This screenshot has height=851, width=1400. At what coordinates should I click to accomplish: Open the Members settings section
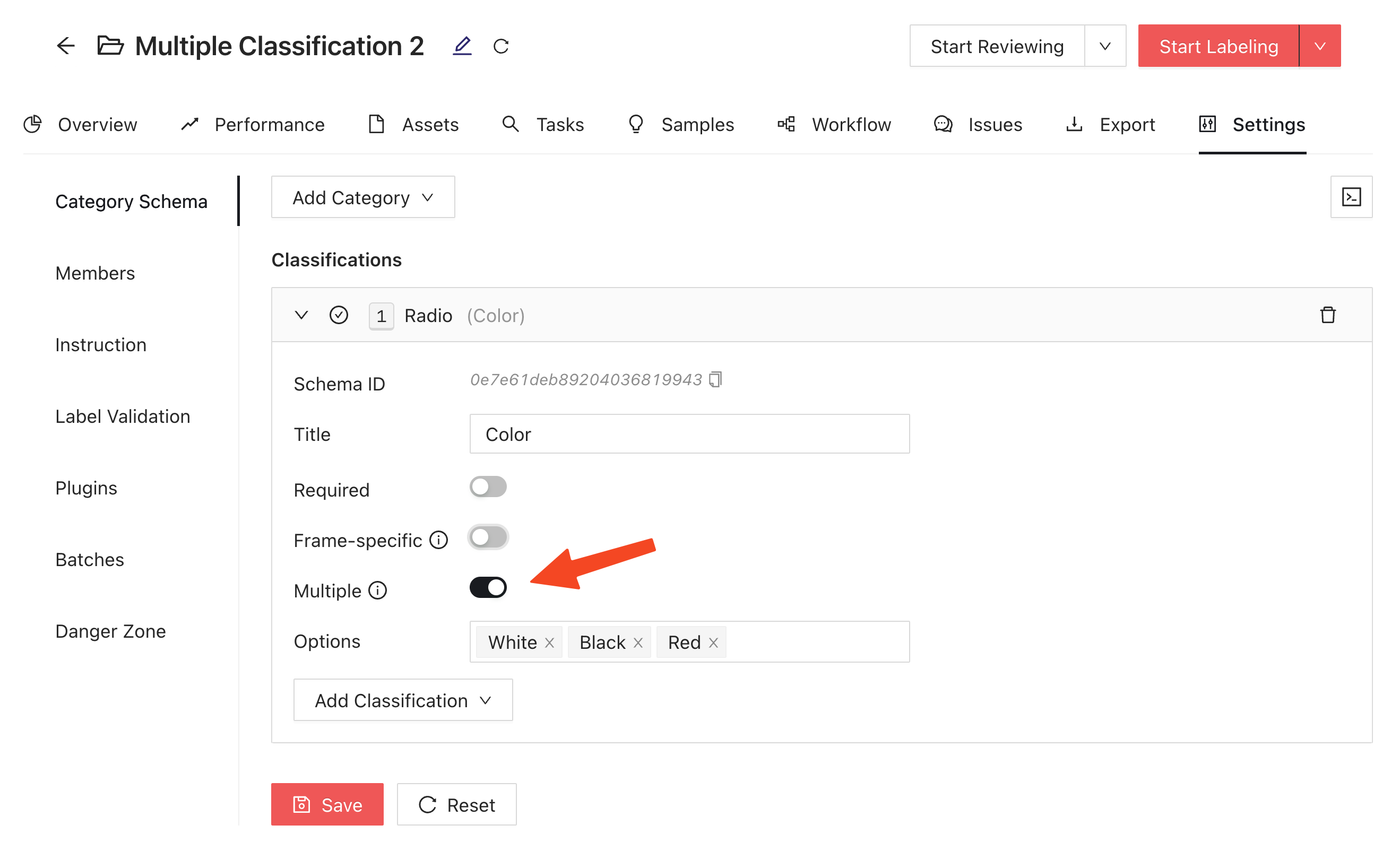coord(94,273)
